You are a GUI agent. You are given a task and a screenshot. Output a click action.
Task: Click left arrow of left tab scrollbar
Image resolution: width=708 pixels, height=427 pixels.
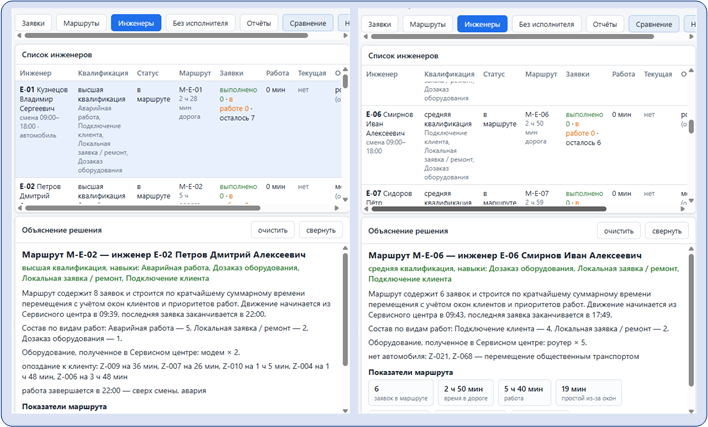(x=19, y=35)
